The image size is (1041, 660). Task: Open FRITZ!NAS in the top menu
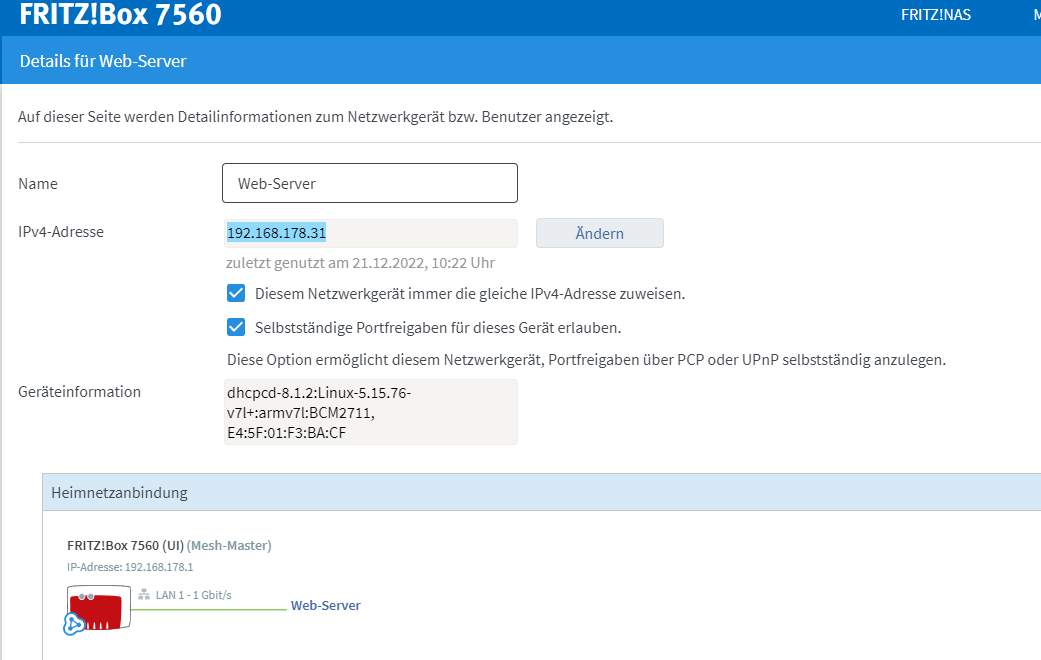click(935, 15)
